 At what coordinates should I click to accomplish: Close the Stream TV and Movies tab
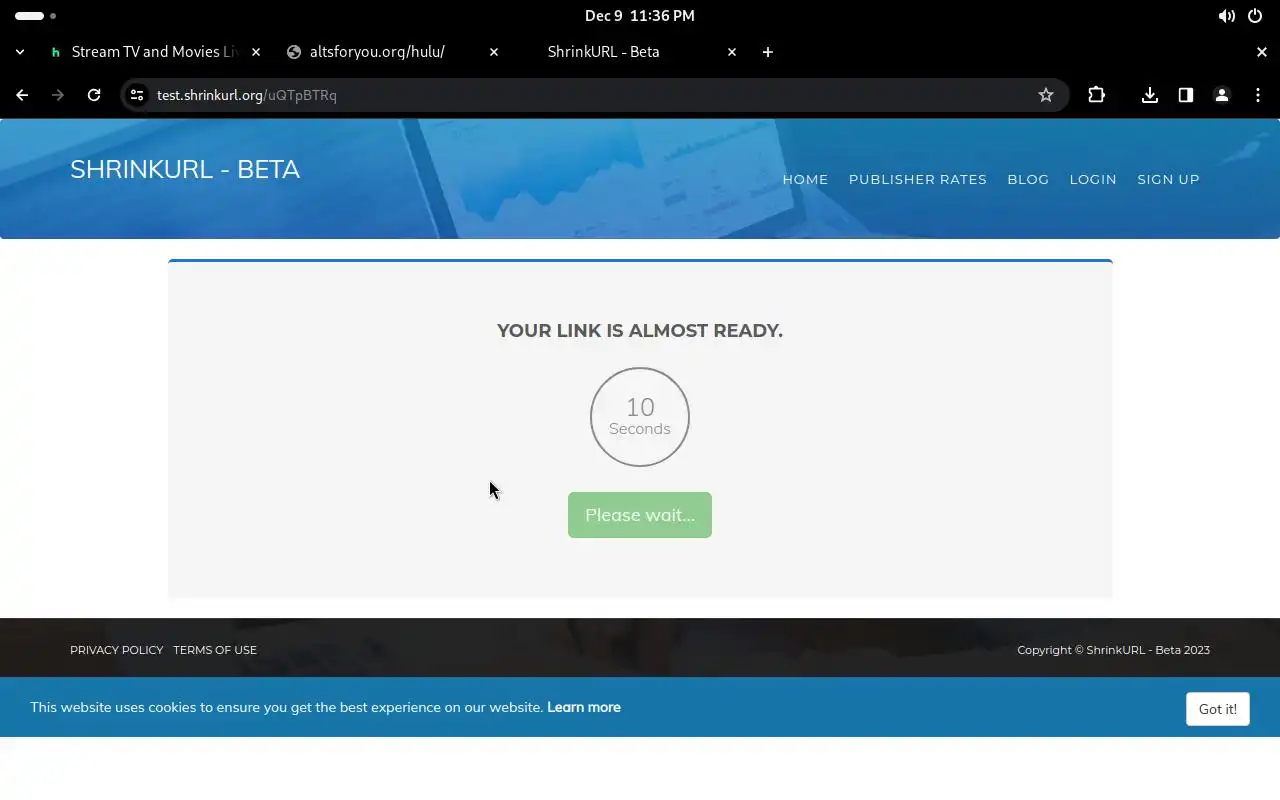(x=256, y=52)
